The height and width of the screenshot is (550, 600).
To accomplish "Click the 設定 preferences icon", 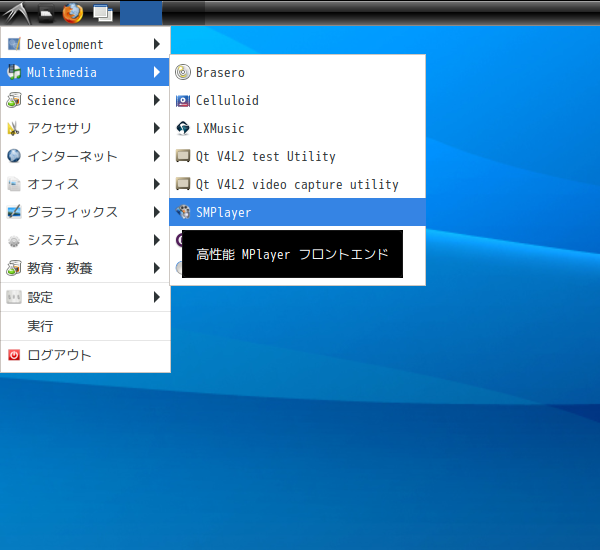I will 14,297.
